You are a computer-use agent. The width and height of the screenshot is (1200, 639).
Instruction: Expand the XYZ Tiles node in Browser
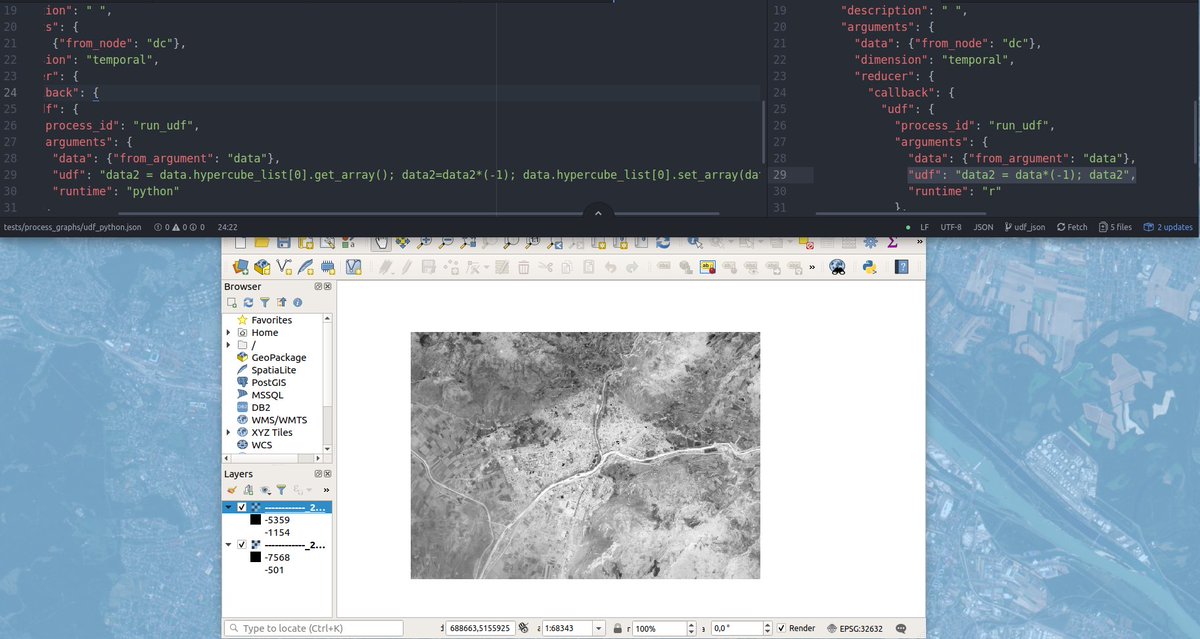coord(229,432)
